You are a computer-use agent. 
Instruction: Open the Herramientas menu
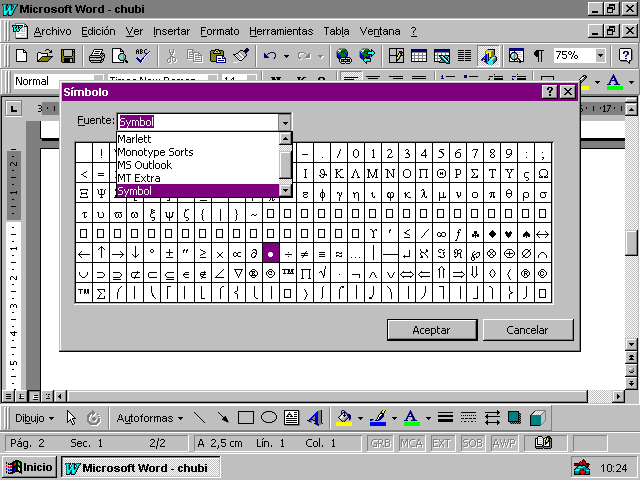click(x=281, y=31)
